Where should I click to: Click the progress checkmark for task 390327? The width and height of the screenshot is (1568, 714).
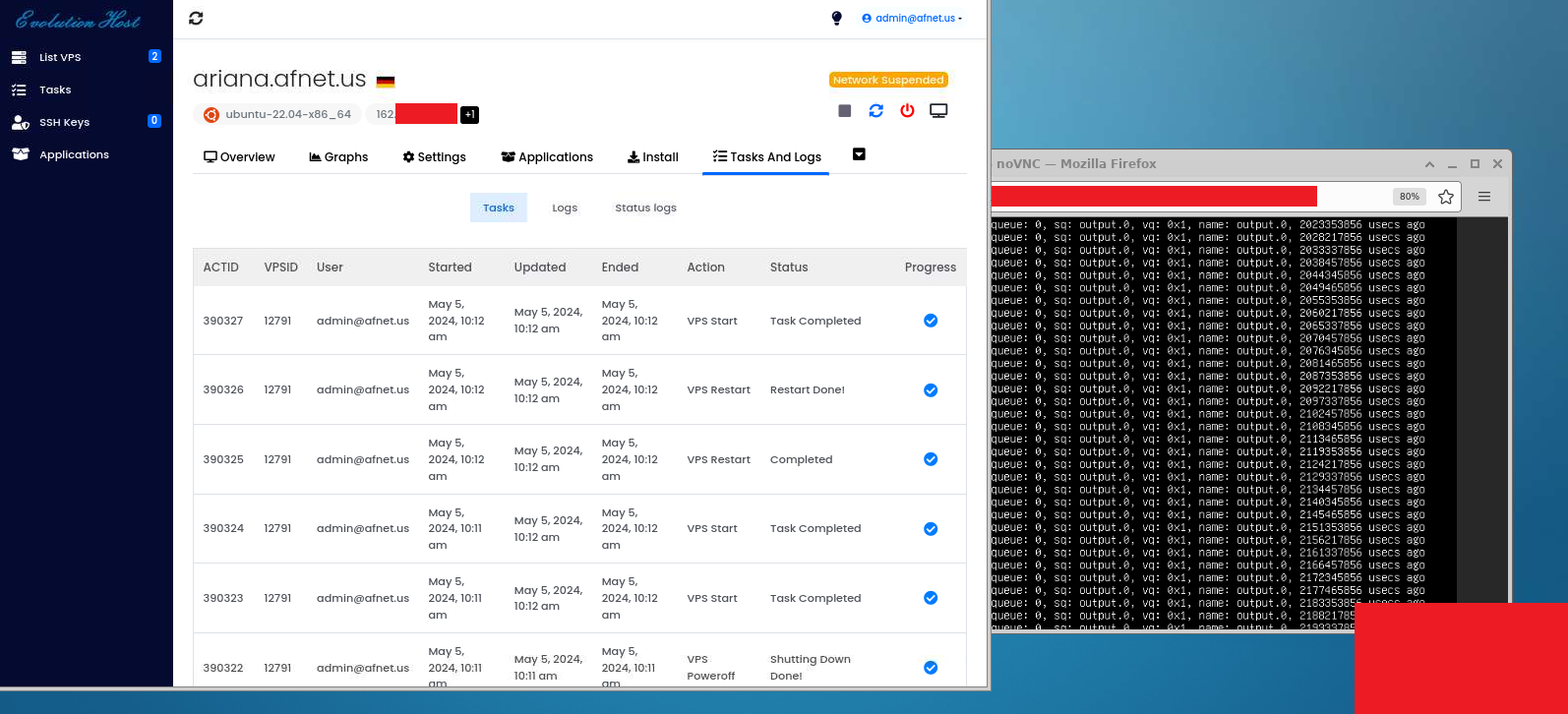[930, 321]
